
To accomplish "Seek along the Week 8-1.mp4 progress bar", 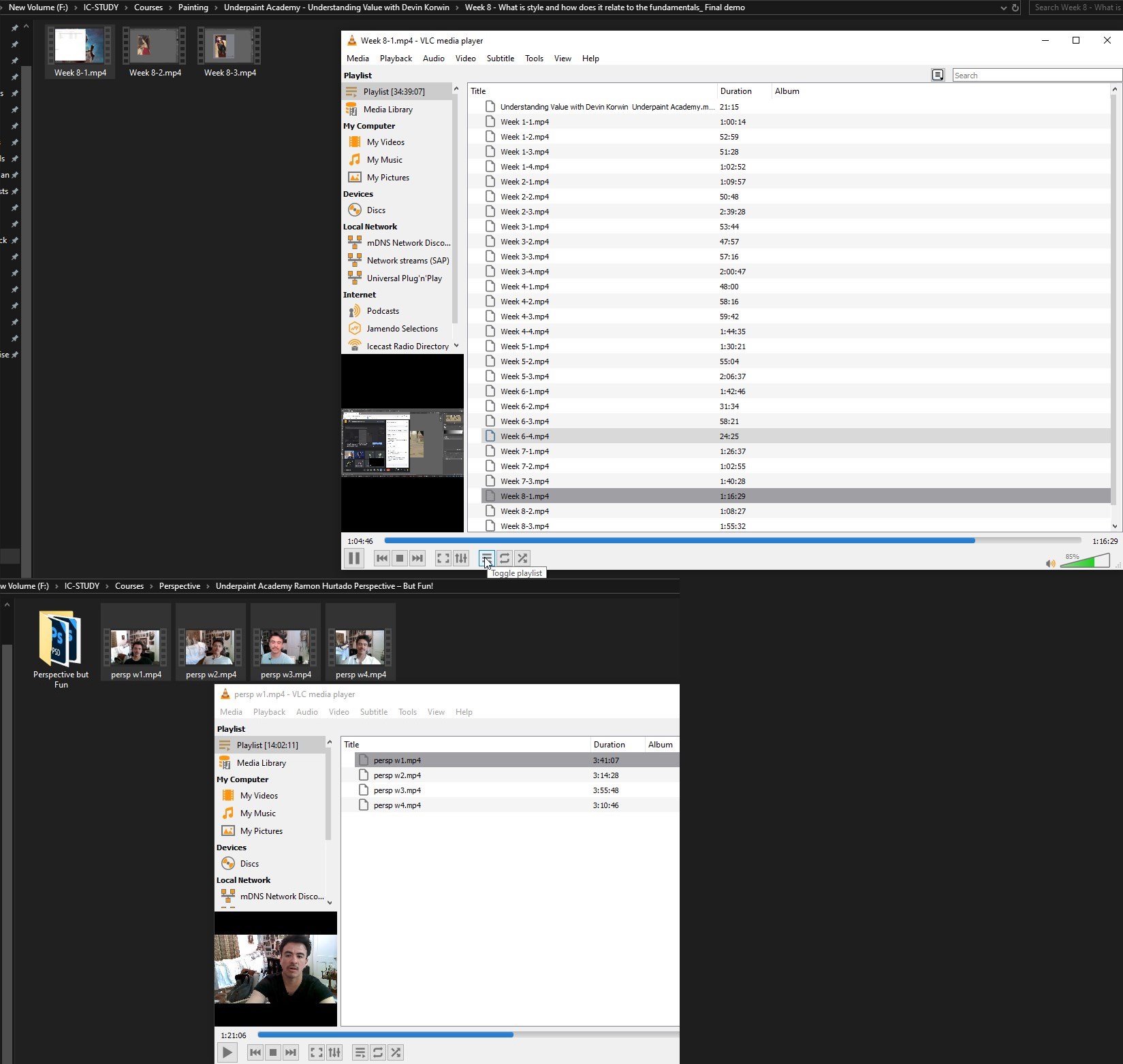I will [732, 541].
